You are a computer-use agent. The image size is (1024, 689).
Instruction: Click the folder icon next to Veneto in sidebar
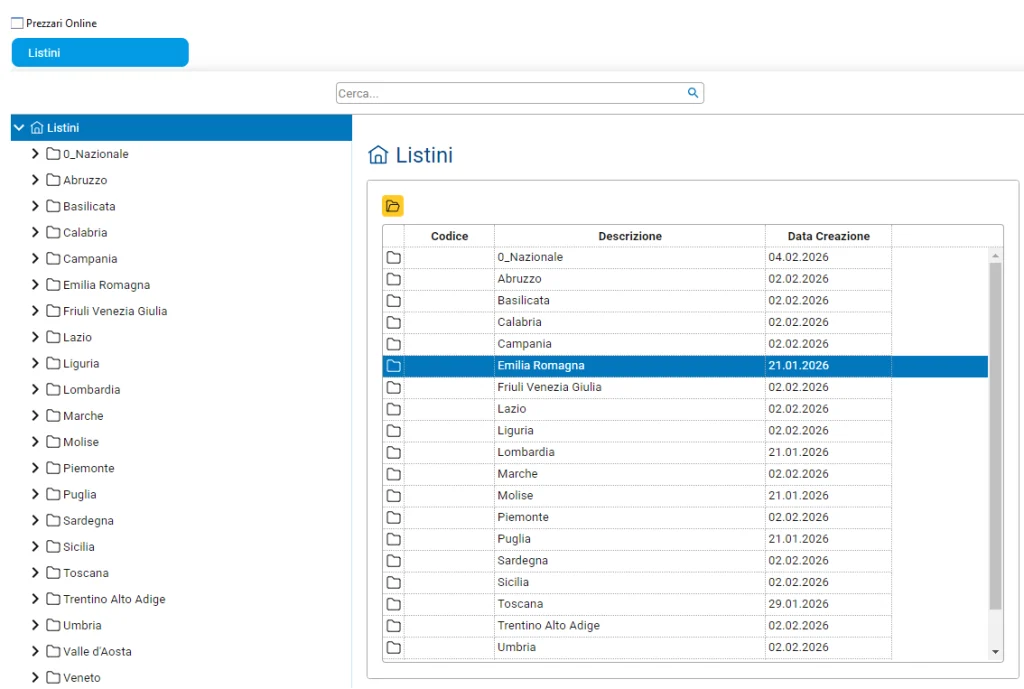click(52, 677)
